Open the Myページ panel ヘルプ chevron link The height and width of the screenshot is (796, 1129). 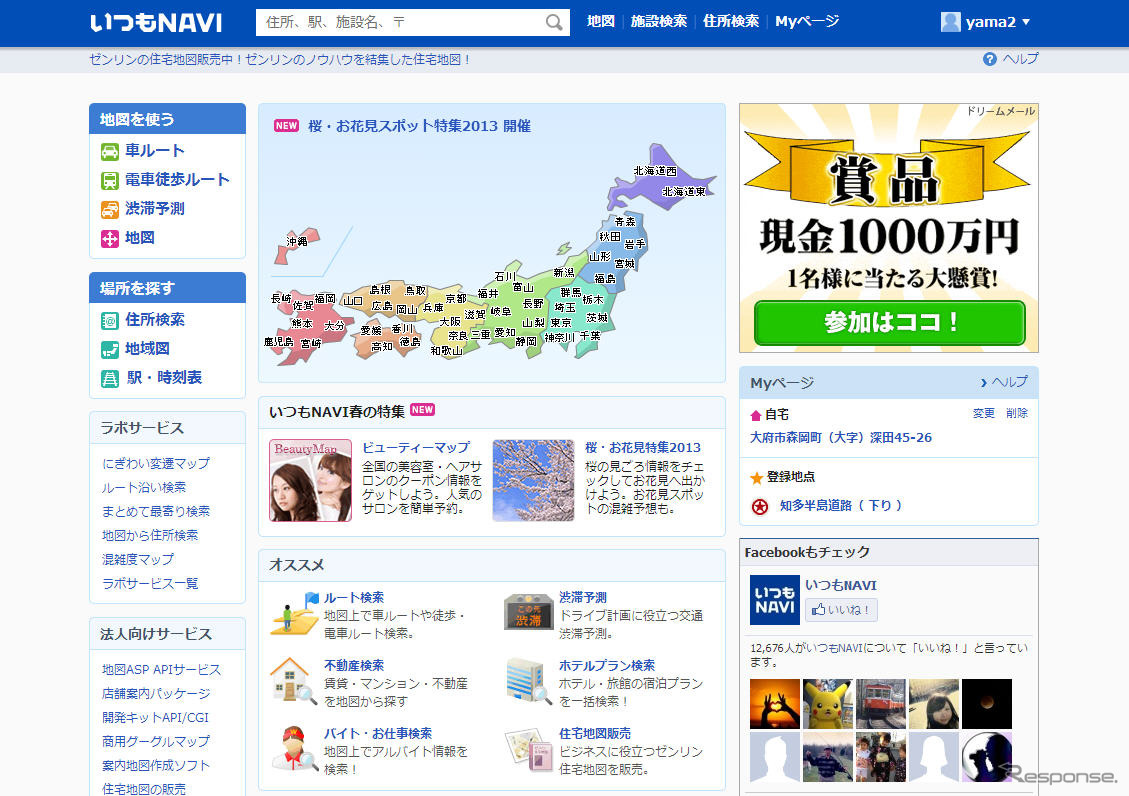[x=1003, y=382]
